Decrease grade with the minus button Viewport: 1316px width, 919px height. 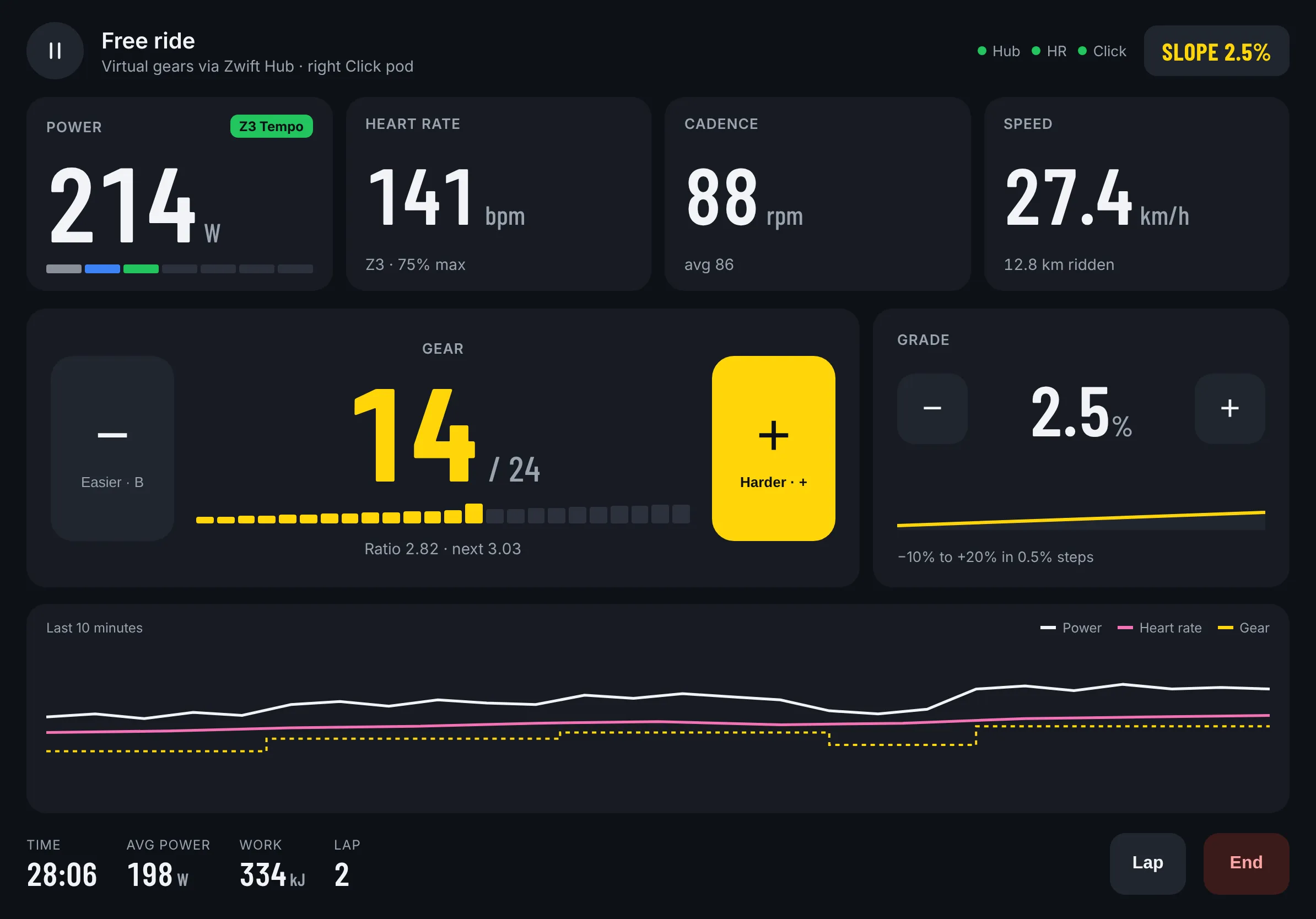click(932, 408)
